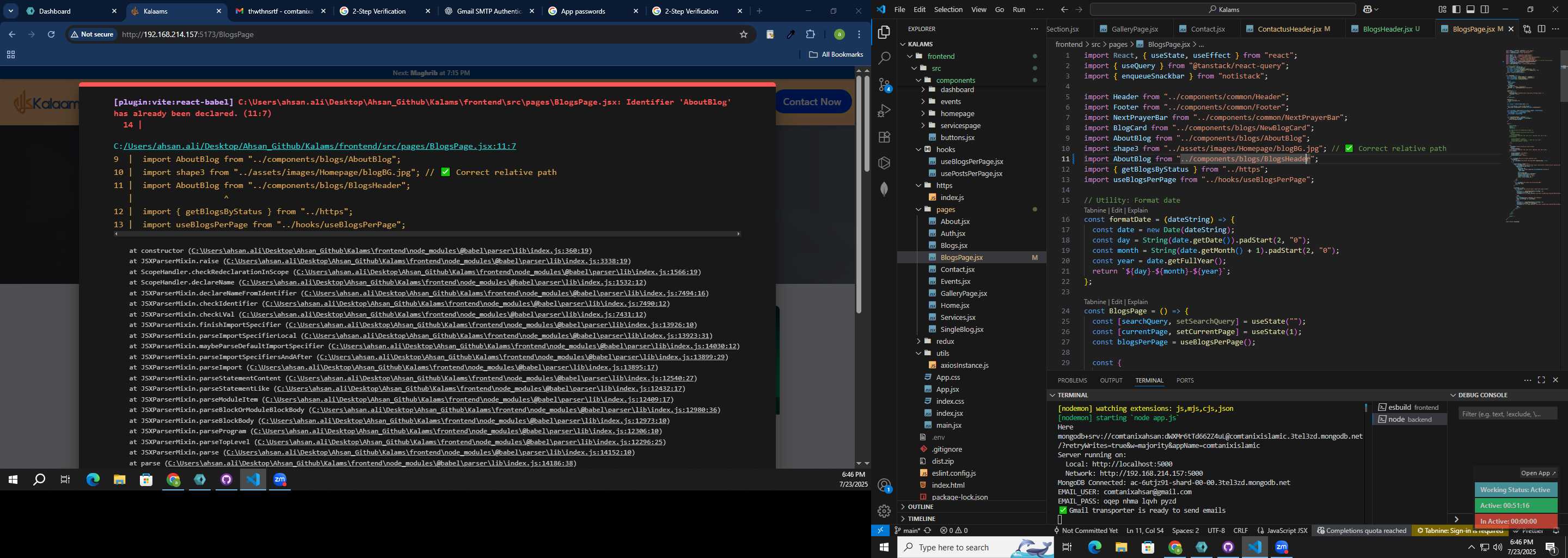Screen dimensions: 1568x558
Task: Switch to the PROBLEMS panel tab
Action: tap(1072, 380)
